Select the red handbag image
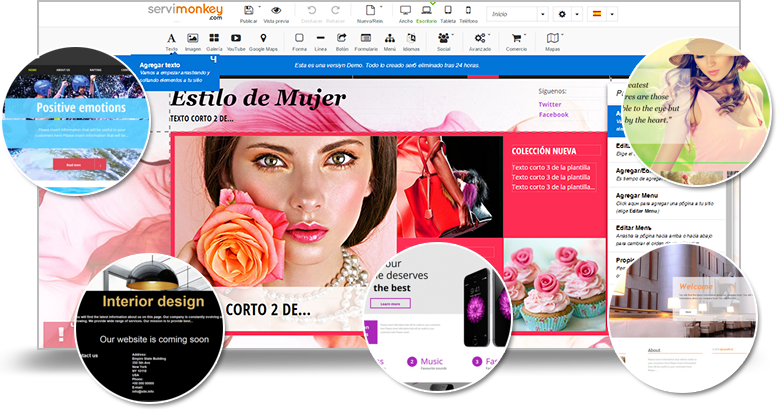777x410 pixels. [x=449, y=187]
